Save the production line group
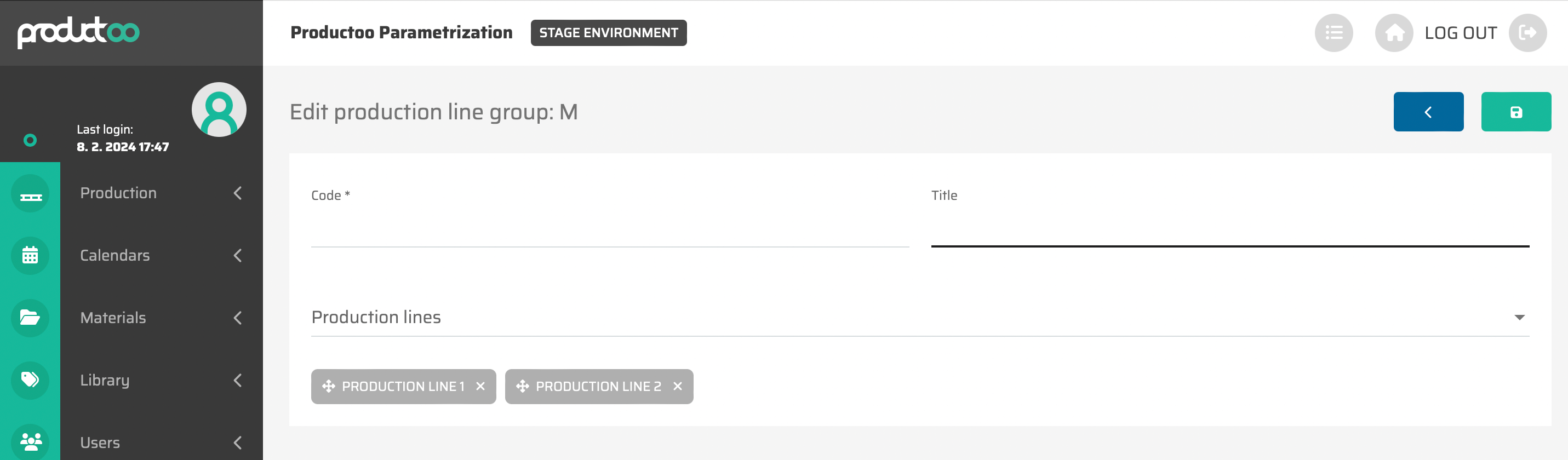This screenshot has width=1568, height=460. coord(1515,112)
